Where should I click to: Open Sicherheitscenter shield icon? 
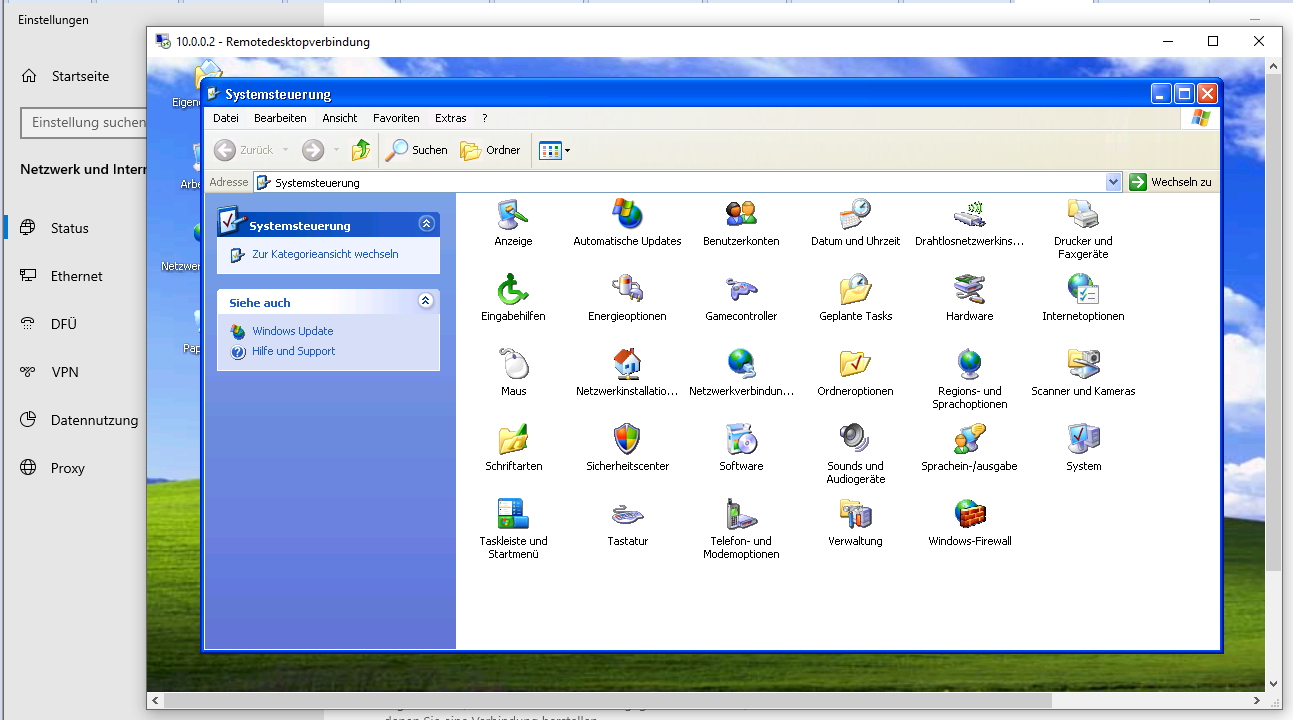tap(627, 439)
